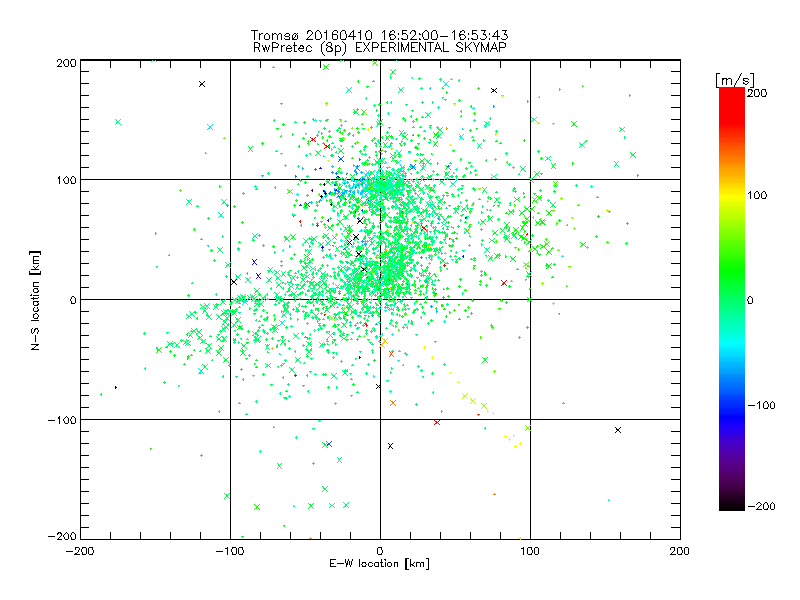Screen dimensions: 800x600
Task: Click the x-axis '200' tick label
Action: pyautogui.click(x=679, y=551)
